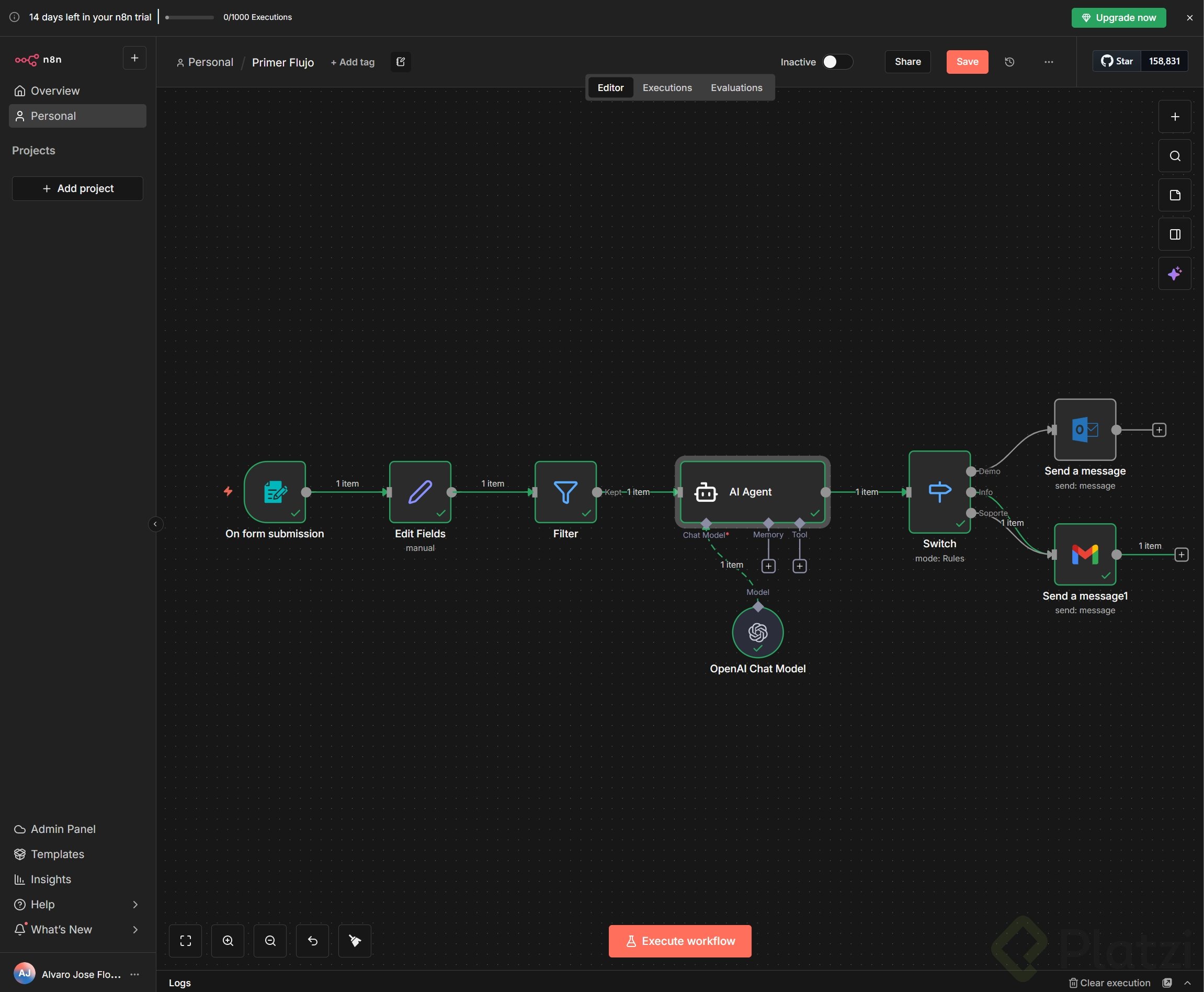Click the zoom in magnifier icon

[x=228, y=941]
